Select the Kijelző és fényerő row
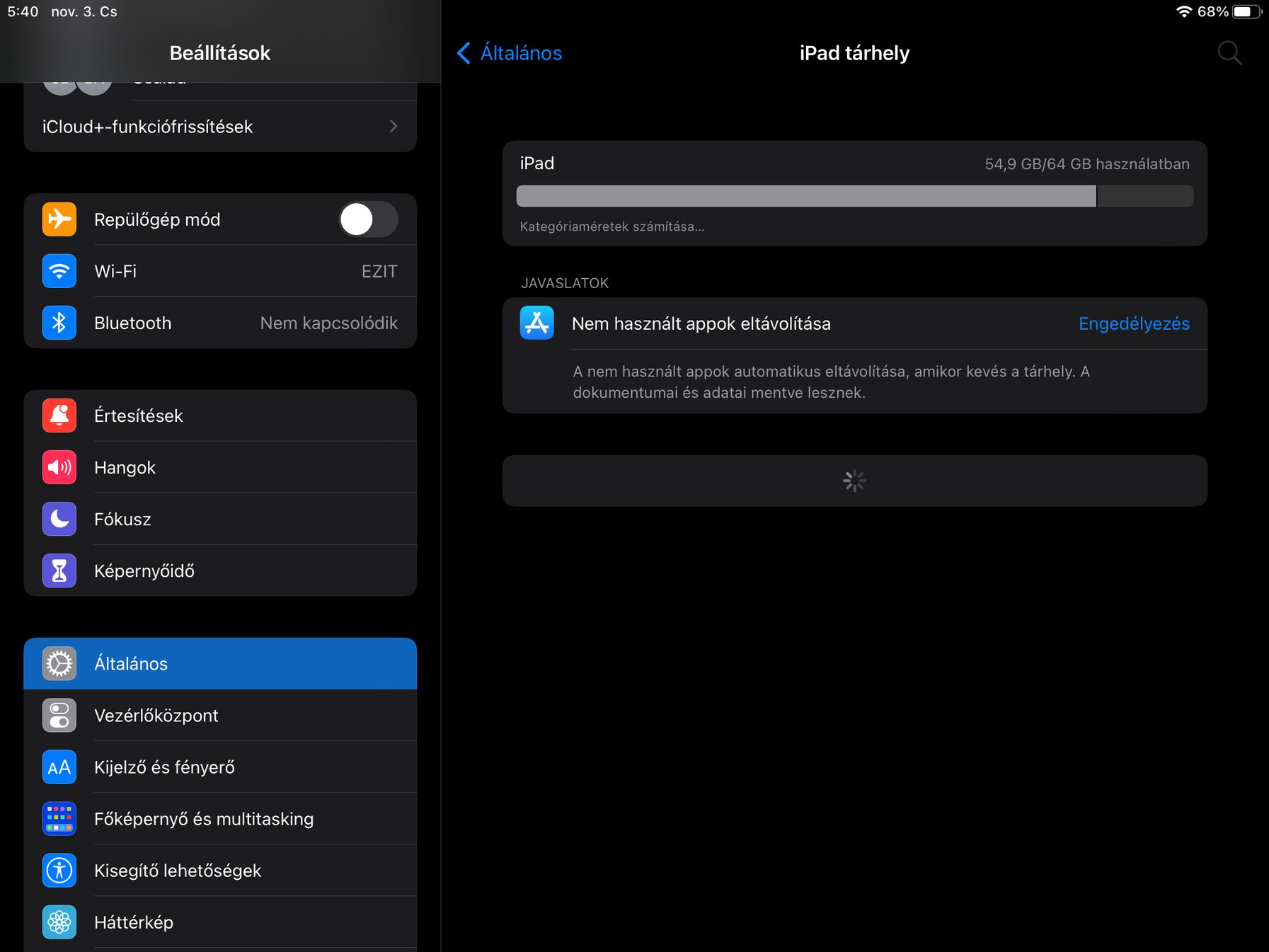This screenshot has width=1269, height=952. [220, 767]
